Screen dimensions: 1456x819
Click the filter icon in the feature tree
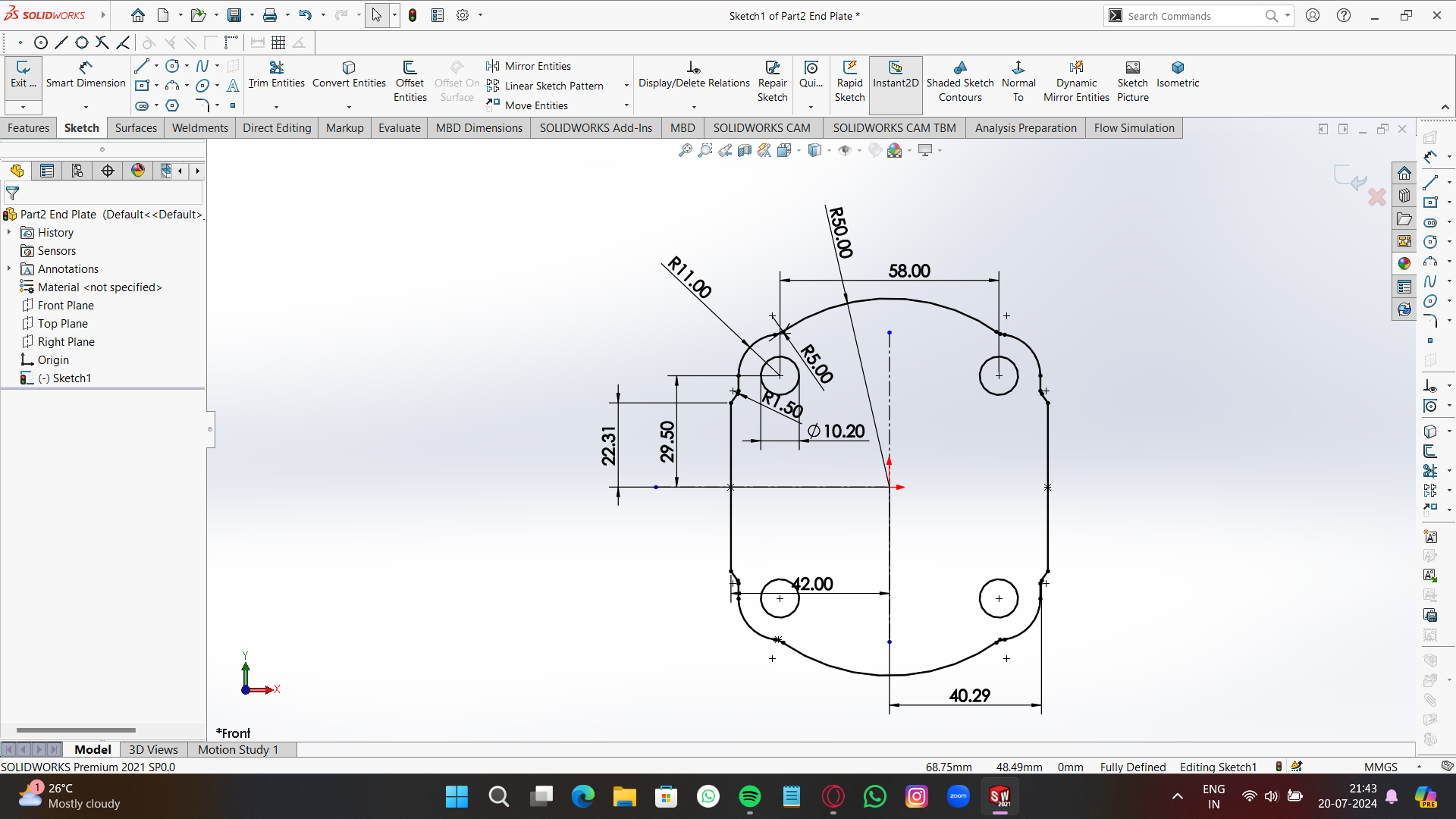pos(12,193)
